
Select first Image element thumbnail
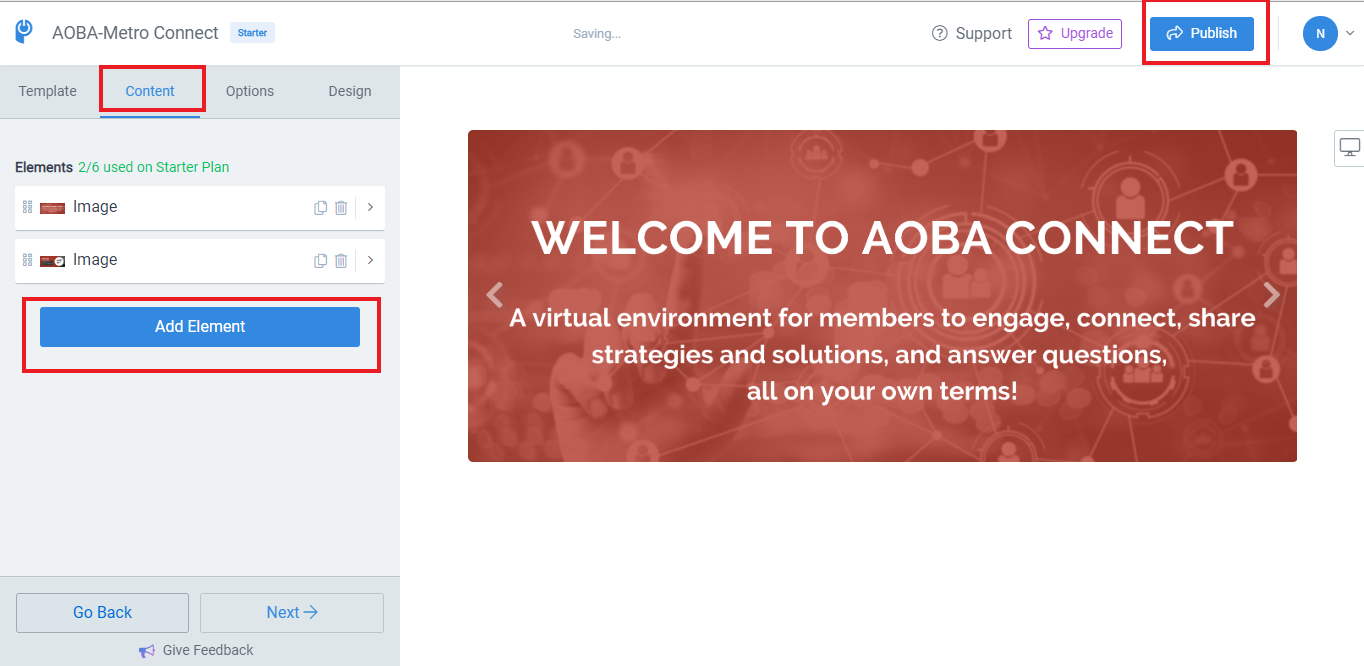point(52,208)
